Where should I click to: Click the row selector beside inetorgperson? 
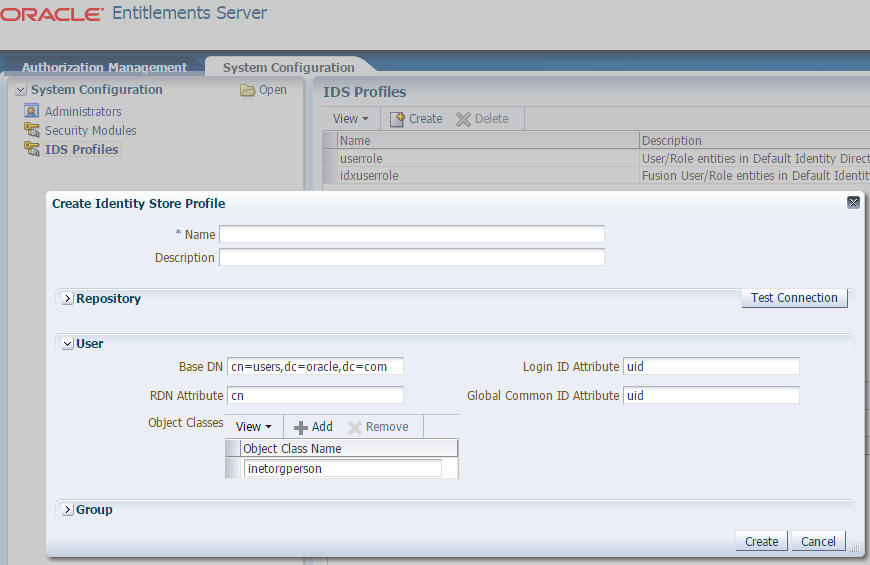click(x=233, y=468)
